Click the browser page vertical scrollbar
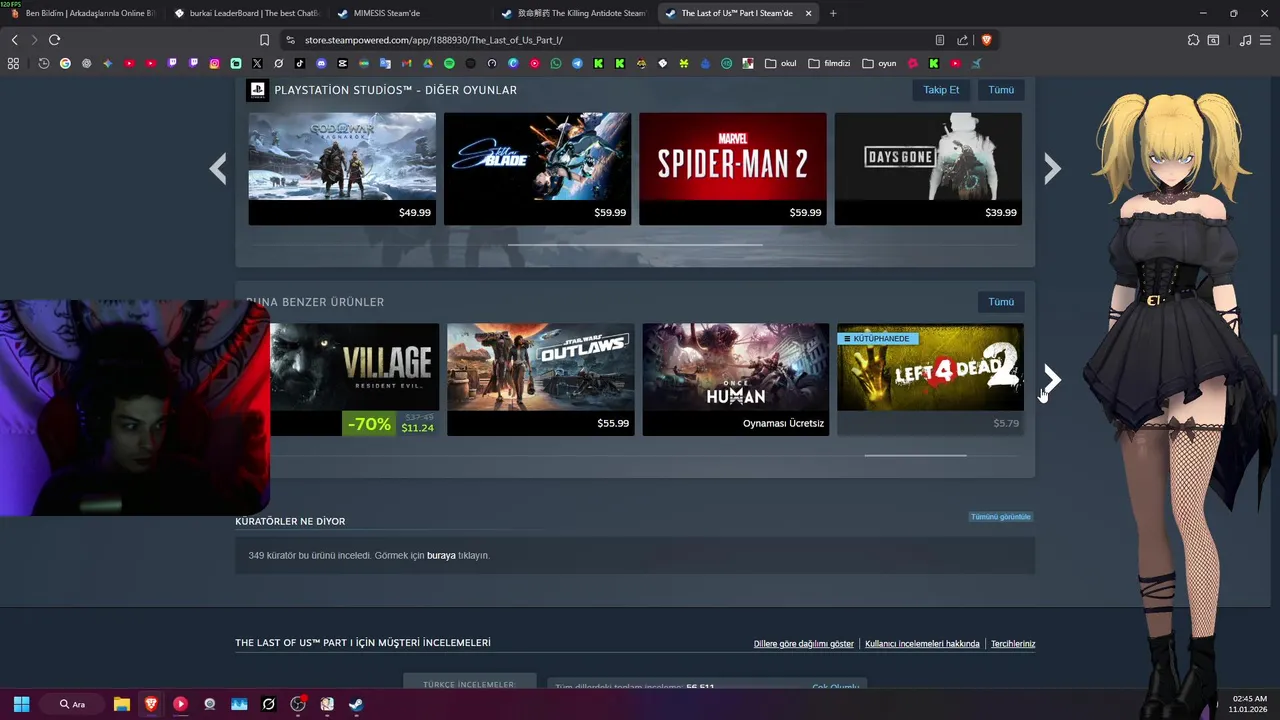1280x720 pixels. (1274, 365)
